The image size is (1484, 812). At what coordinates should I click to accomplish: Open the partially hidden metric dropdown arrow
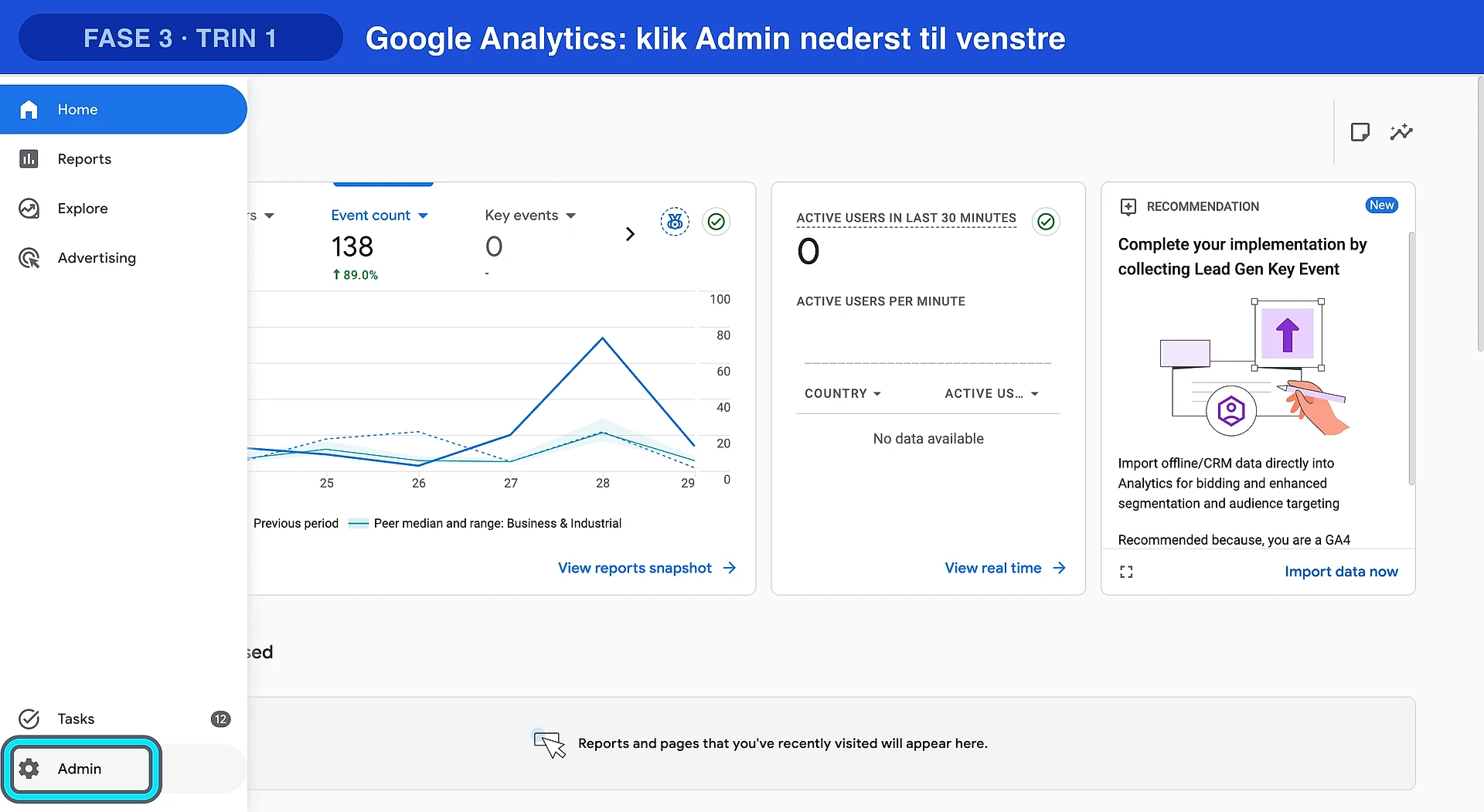pos(269,216)
